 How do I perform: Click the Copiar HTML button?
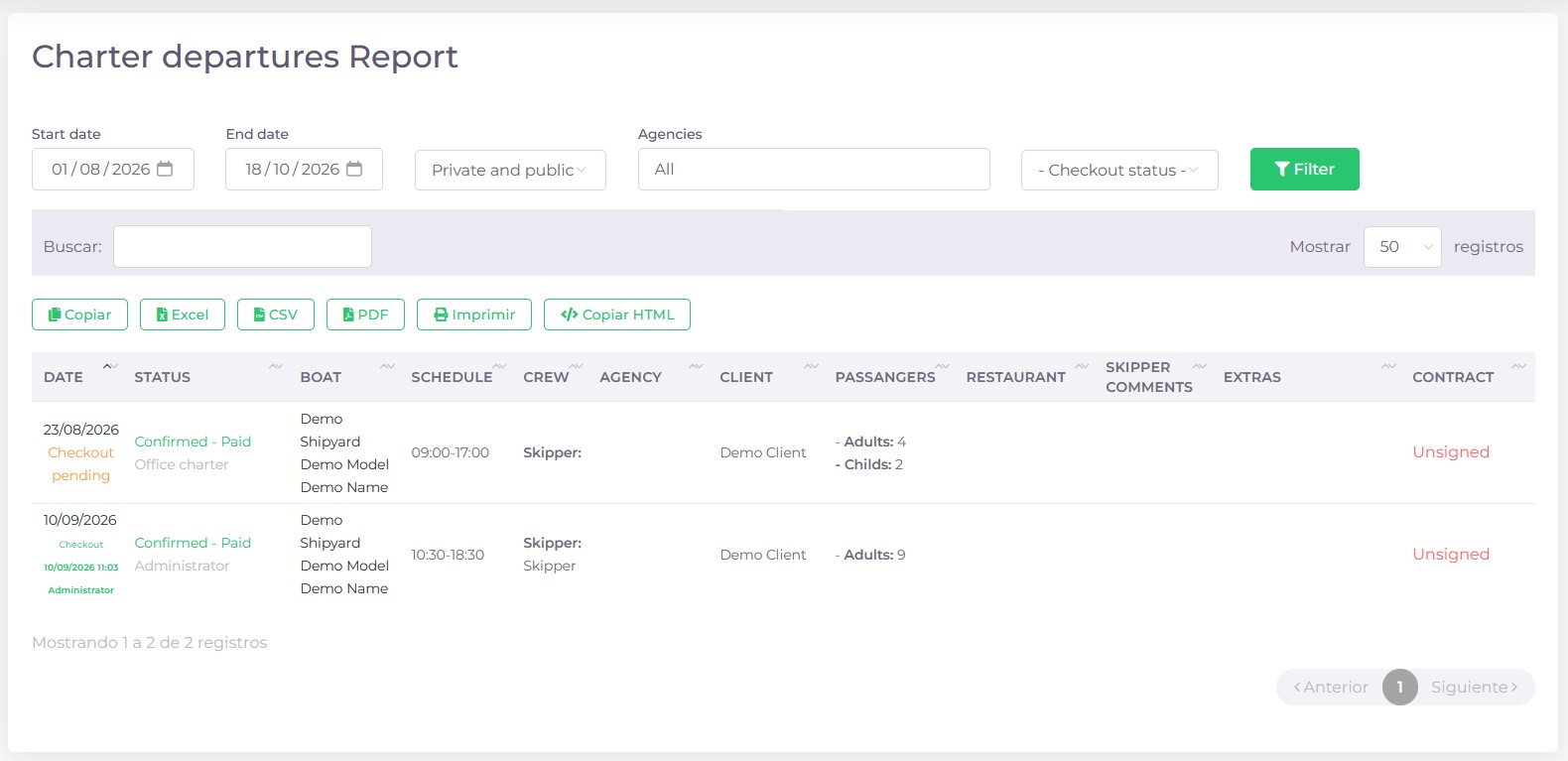617,315
